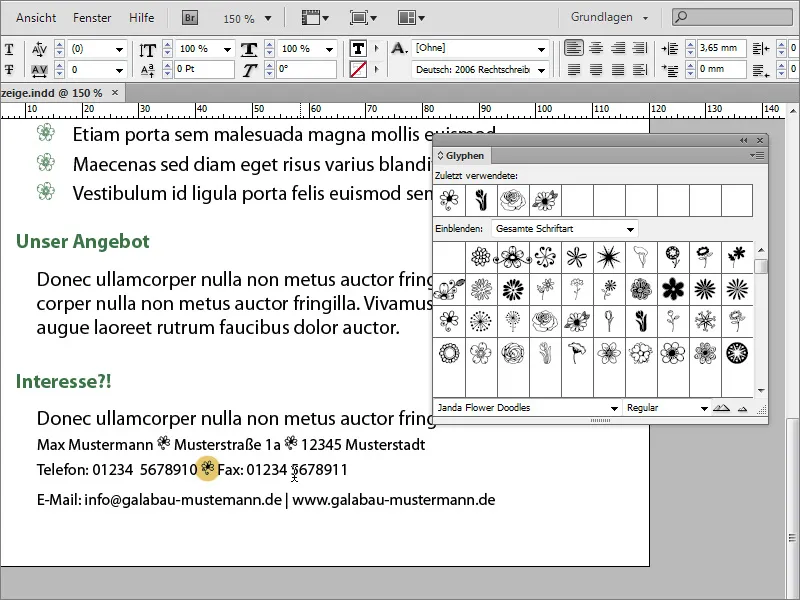Pick the black circle starburst glyph in last row

pyautogui.click(x=737, y=353)
